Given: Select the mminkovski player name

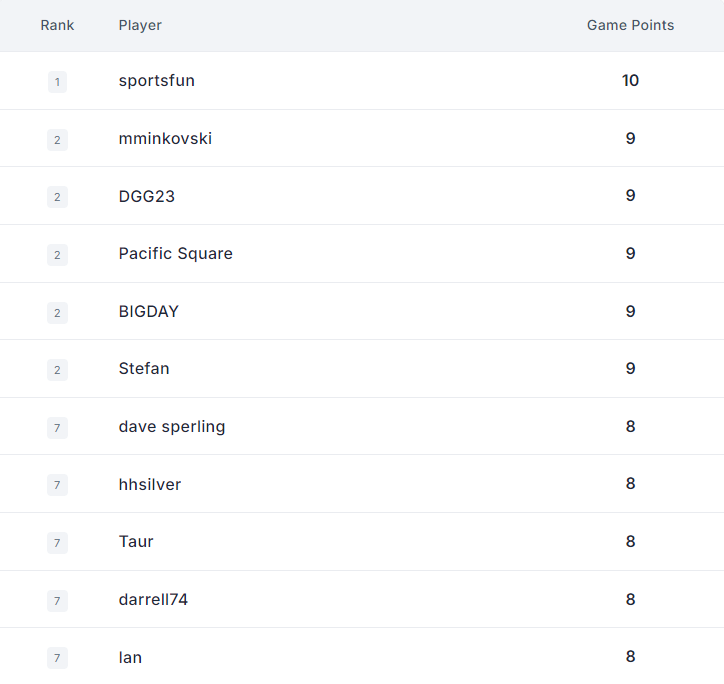Looking at the screenshot, I should pyautogui.click(x=165, y=139).
